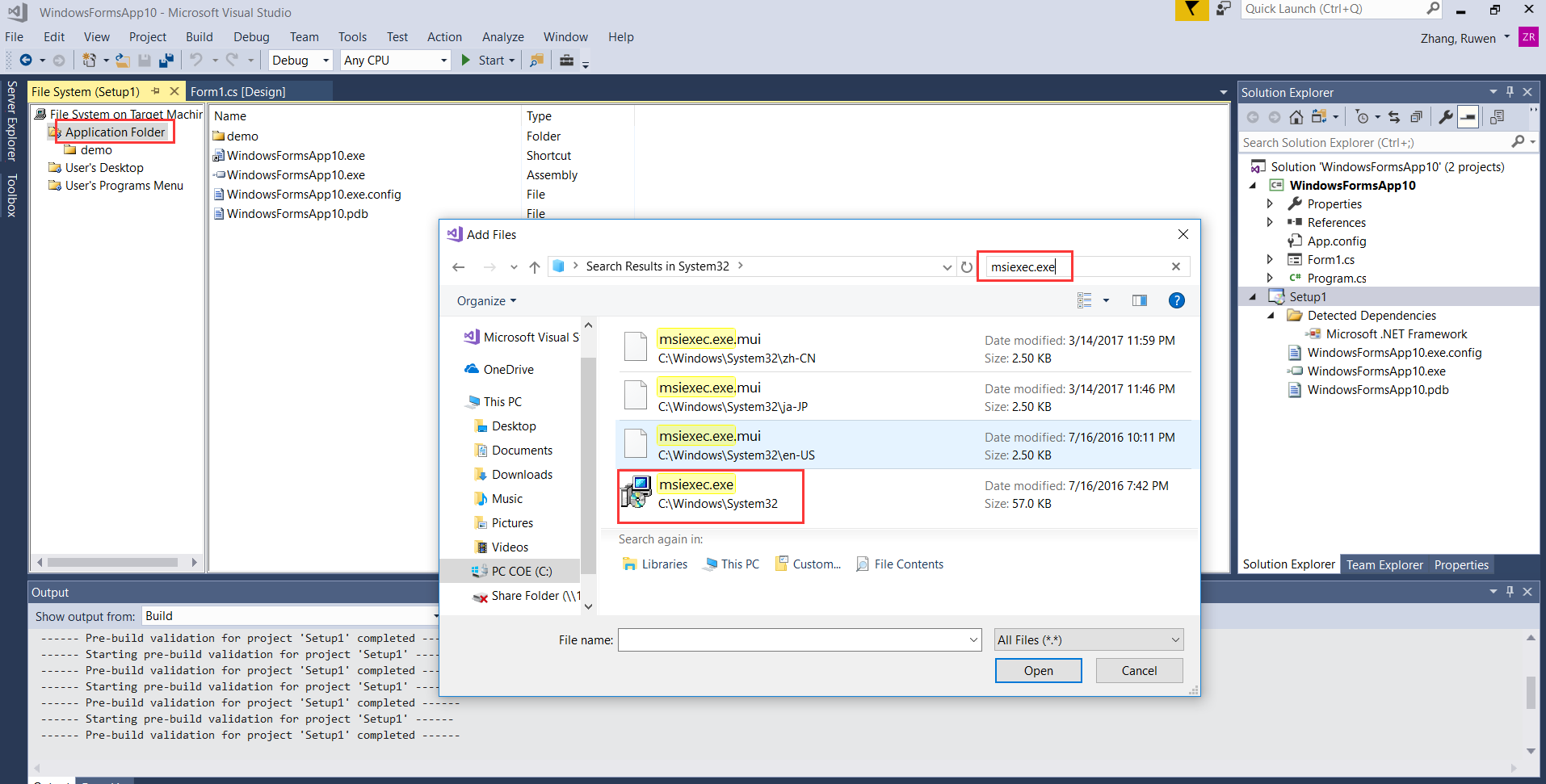Open the view options dropdown arrow in Add Files
Viewport: 1546px width, 784px height.
(x=1106, y=300)
